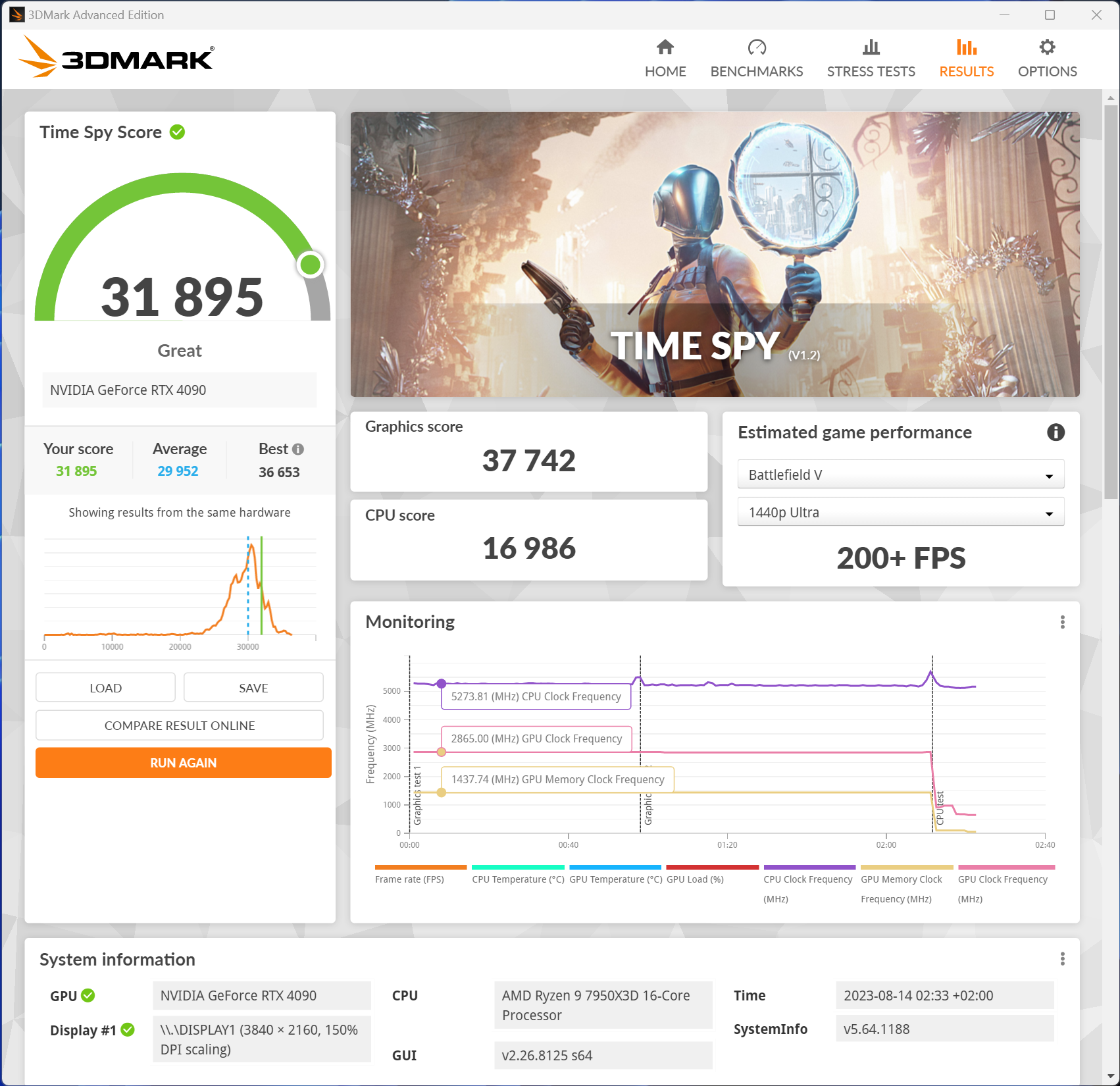Image resolution: width=1120 pixels, height=1086 pixels.
Task: Click the Time Spy banner image
Action: (x=715, y=254)
